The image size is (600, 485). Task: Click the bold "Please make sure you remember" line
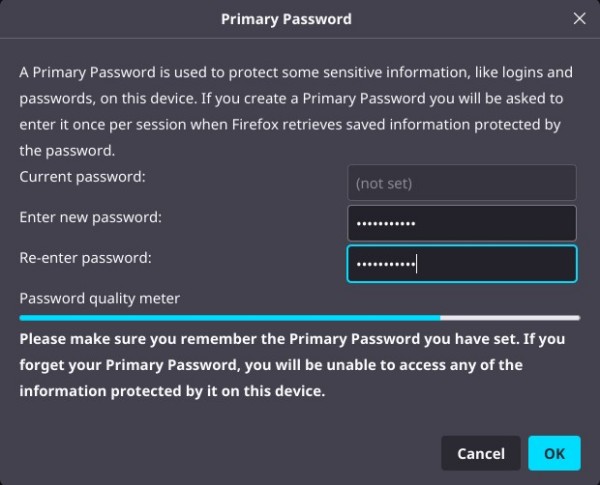(x=280, y=339)
